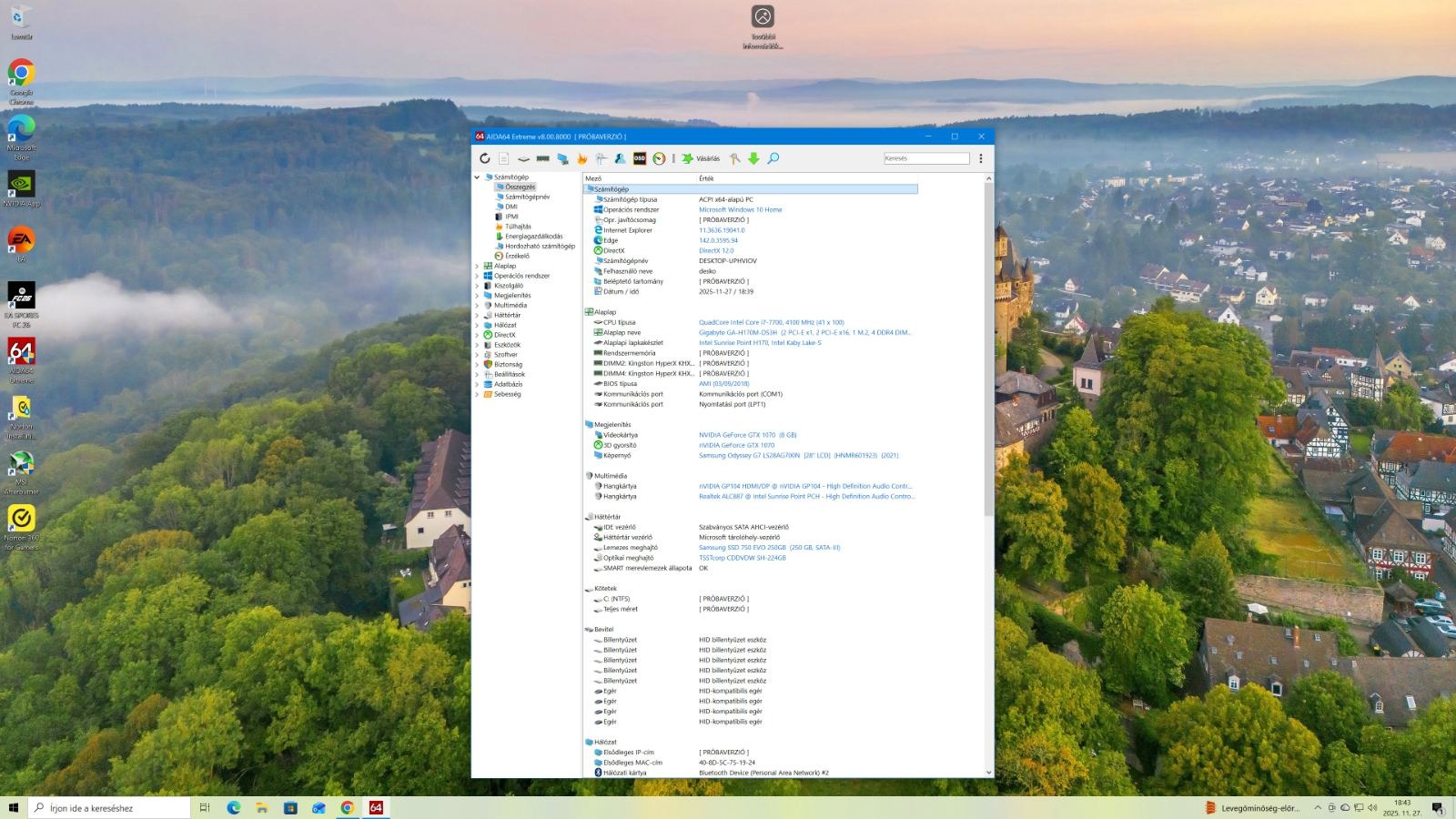This screenshot has width=1456, height=819.
Task: Open the notification center icon
Action: click(1438, 807)
